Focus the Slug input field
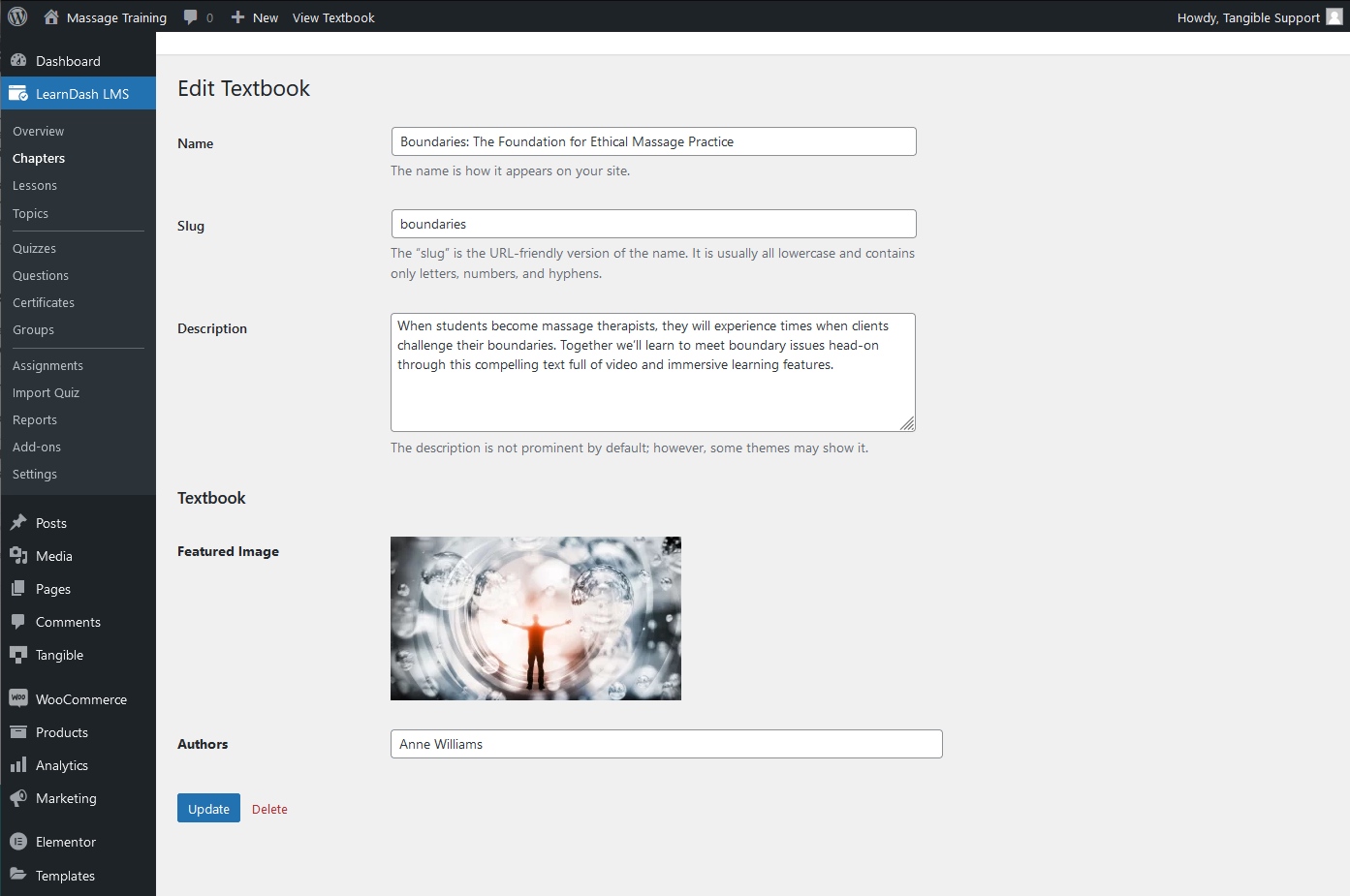The width and height of the screenshot is (1350, 896). [x=653, y=224]
